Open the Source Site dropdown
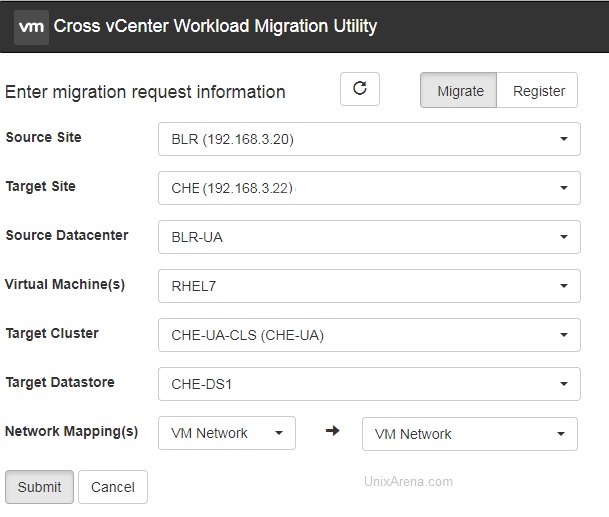The height and width of the screenshot is (517, 609). tap(369, 139)
